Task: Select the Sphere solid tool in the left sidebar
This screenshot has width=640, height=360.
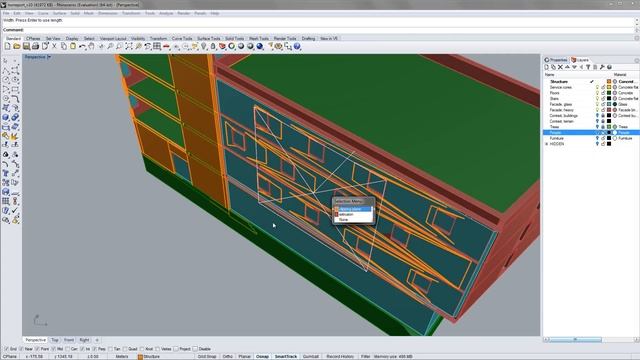Action: (x=6, y=118)
